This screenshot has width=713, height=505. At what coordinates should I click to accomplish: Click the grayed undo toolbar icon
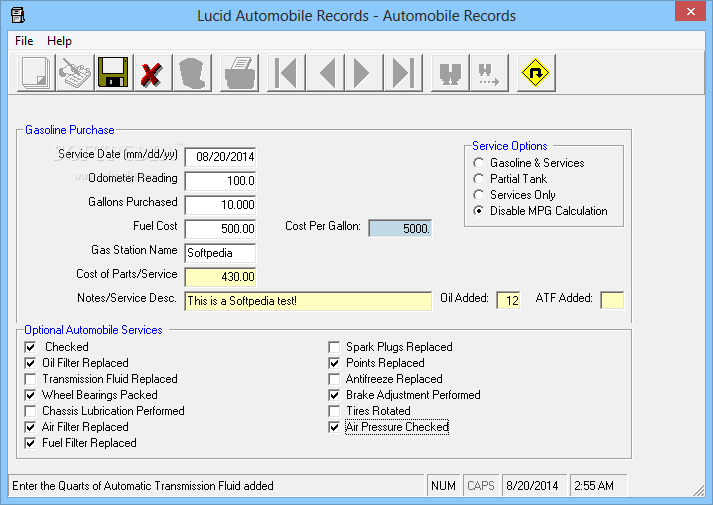pyautogui.click(x=192, y=73)
